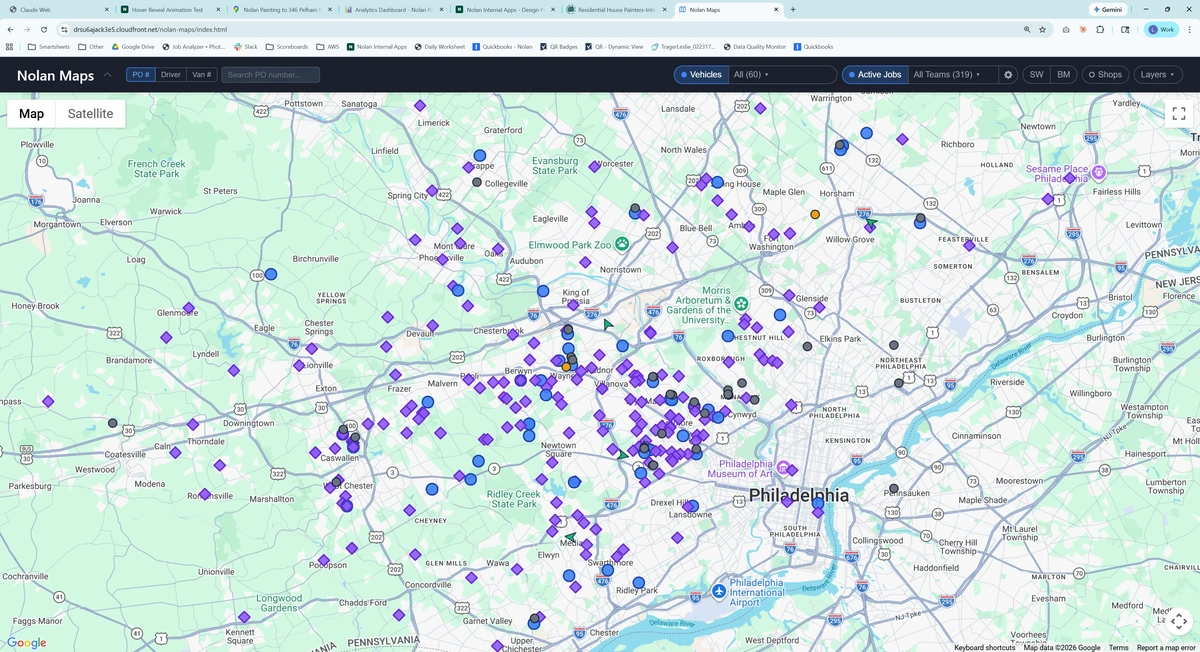
Task: Toggle the Shops visibility
Action: tap(1104, 75)
